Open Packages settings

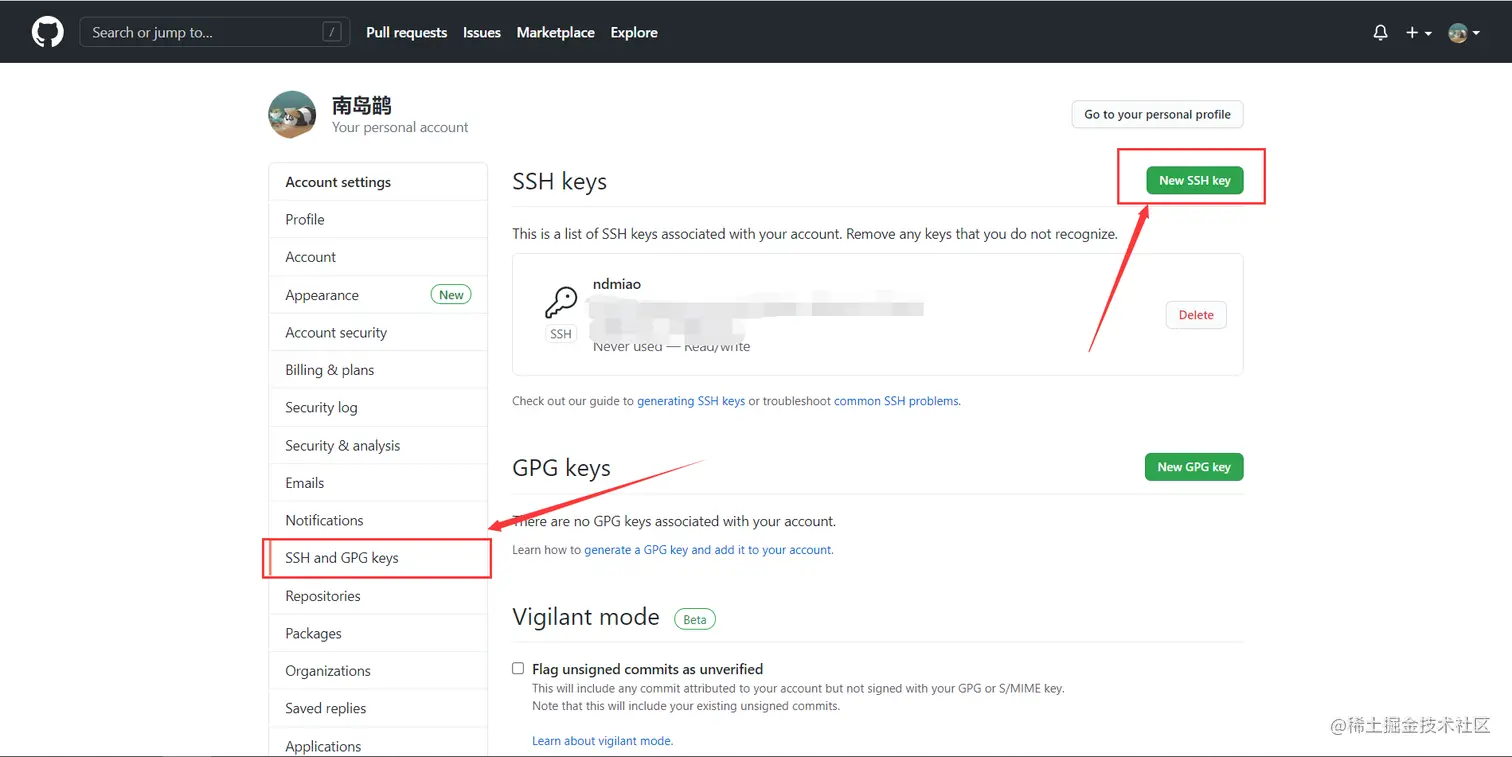[x=378, y=633]
